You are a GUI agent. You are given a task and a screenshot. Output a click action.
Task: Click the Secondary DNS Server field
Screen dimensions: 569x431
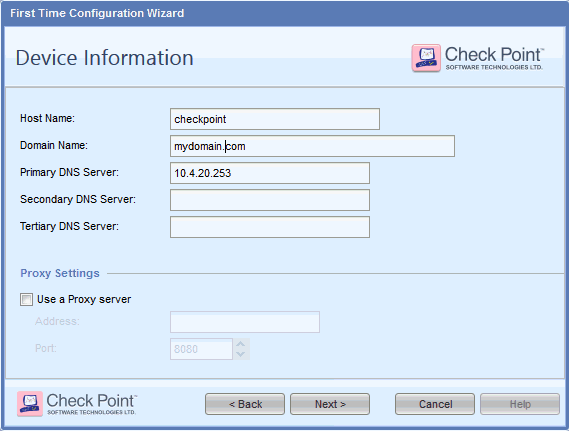click(270, 200)
